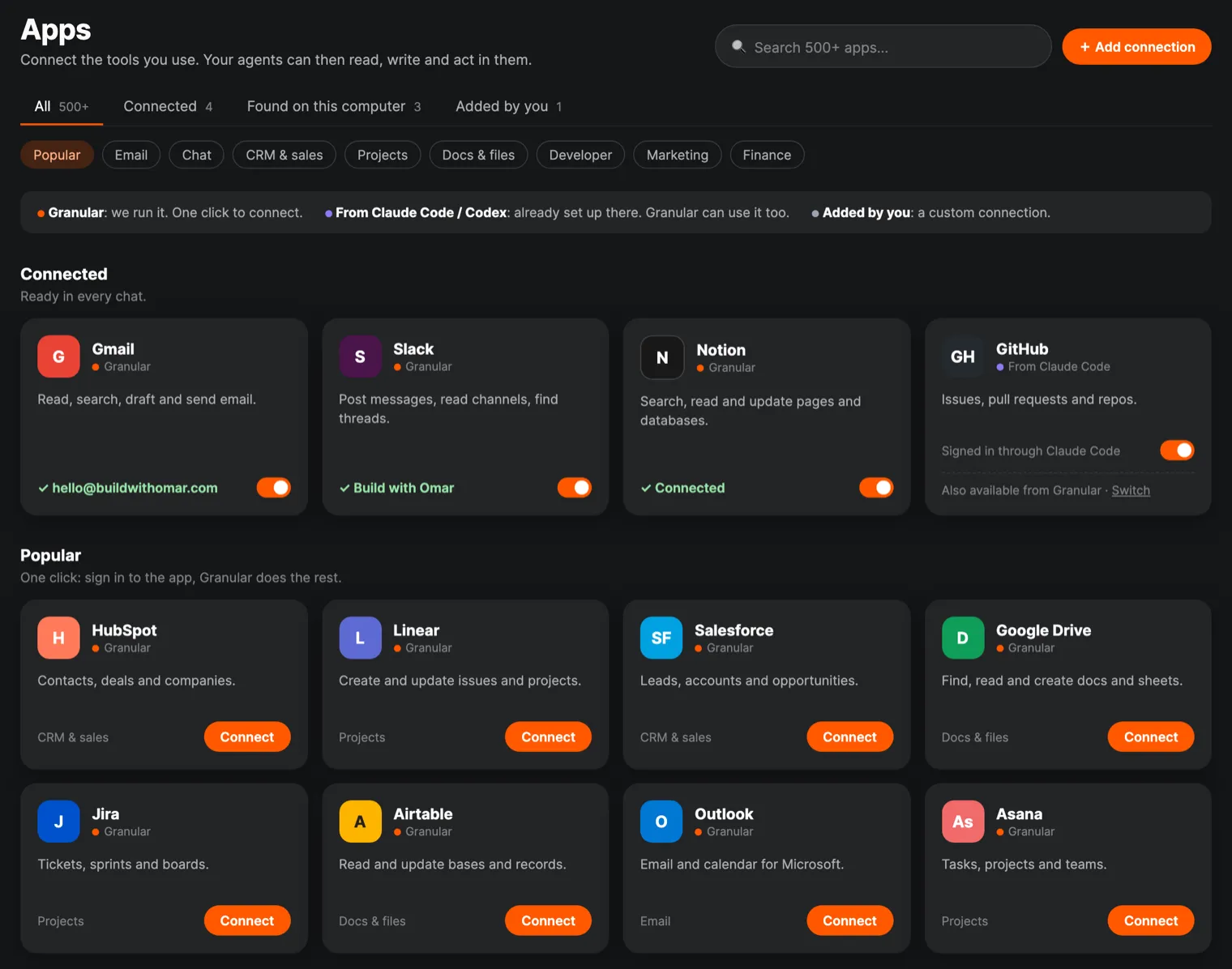This screenshot has width=1232, height=969.
Task: Click the Slack app icon
Action: [x=360, y=356]
